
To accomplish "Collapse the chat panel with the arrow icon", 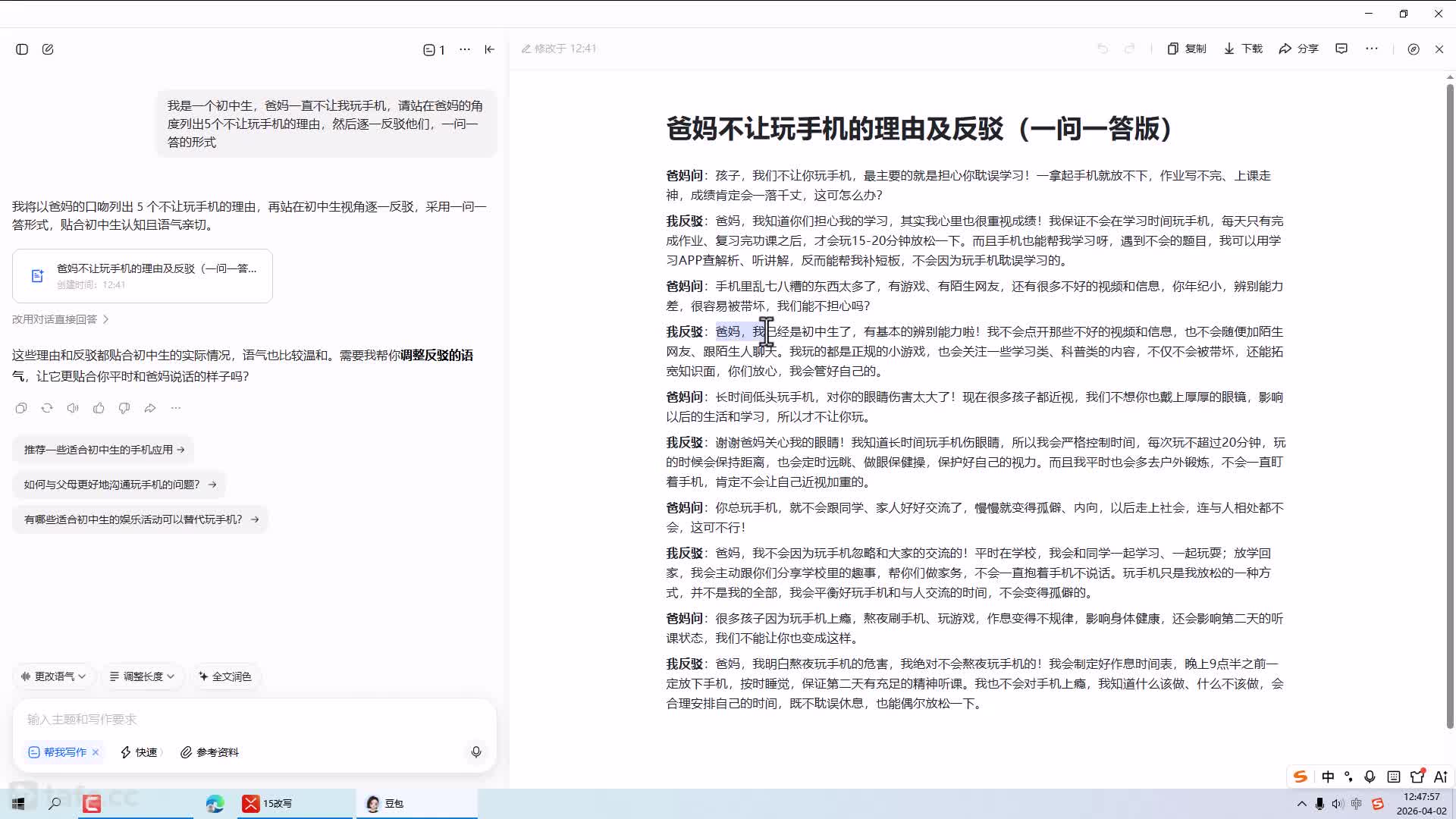I will pos(490,49).
